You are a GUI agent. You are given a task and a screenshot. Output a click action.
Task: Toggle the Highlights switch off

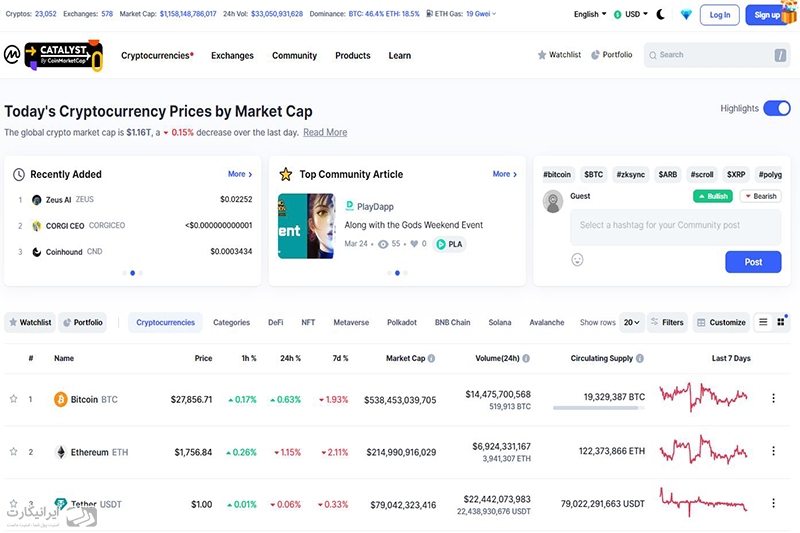[777, 108]
